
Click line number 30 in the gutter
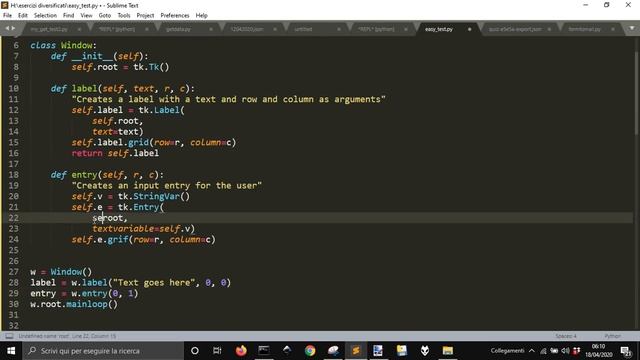click(13, 304)
